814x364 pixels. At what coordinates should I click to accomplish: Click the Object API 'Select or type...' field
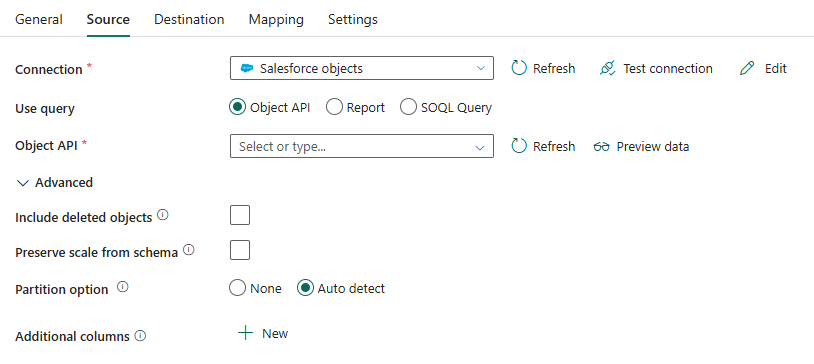362,146
